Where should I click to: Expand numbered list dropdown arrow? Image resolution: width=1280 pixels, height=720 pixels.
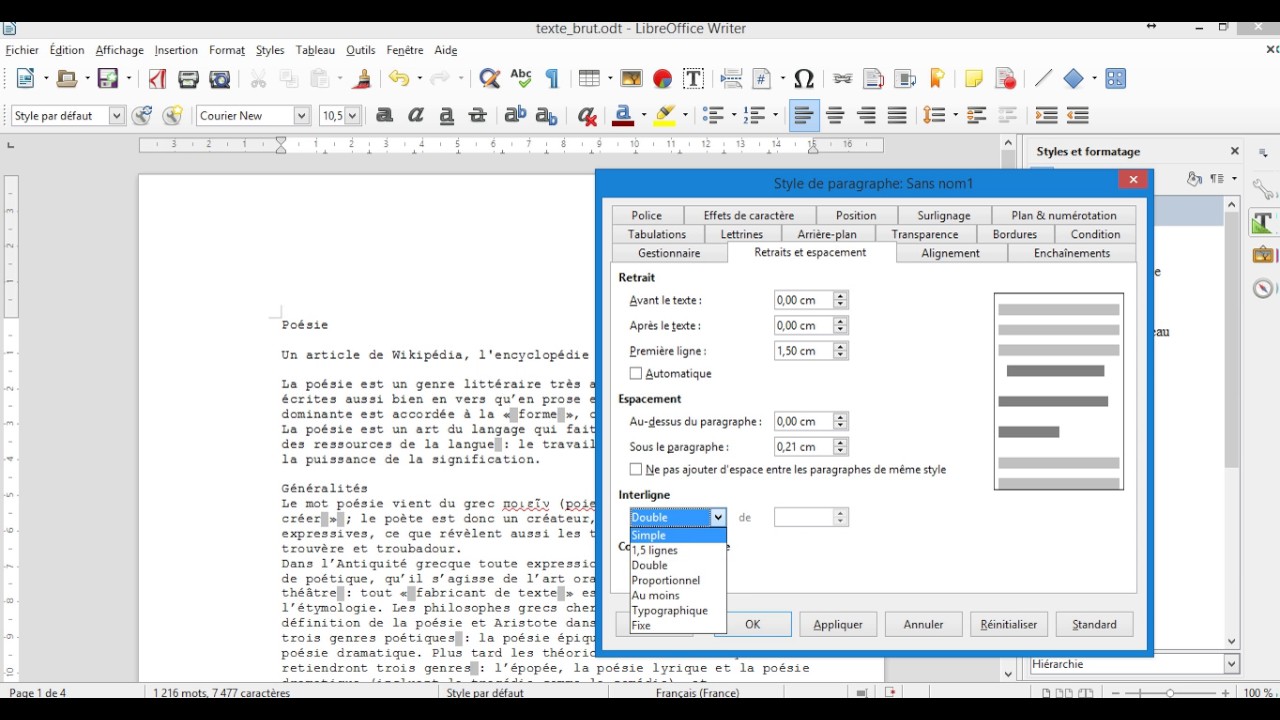click(774, 116)
